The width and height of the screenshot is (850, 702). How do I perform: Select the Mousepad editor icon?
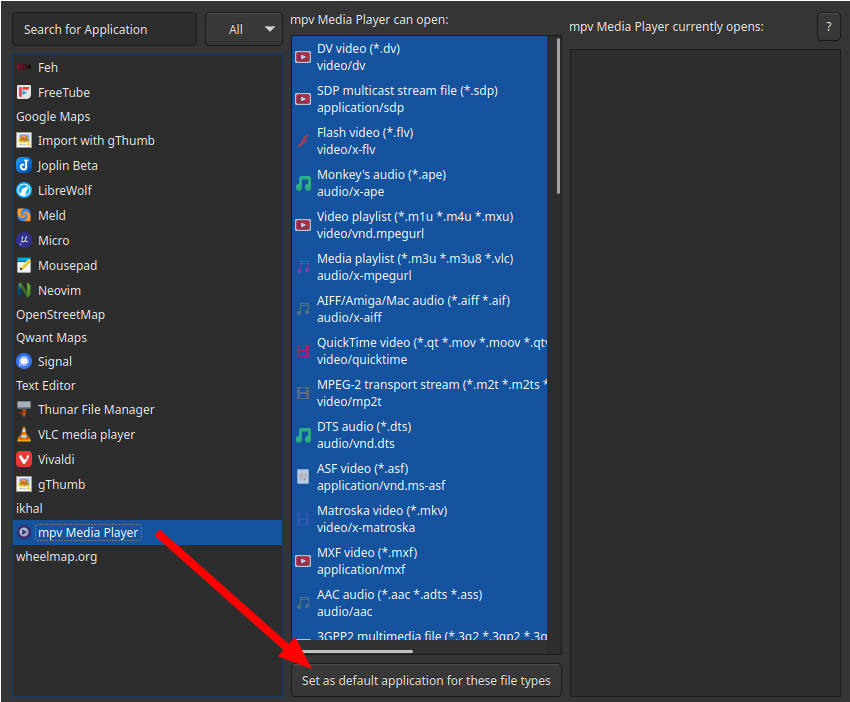tap(22, 265)
